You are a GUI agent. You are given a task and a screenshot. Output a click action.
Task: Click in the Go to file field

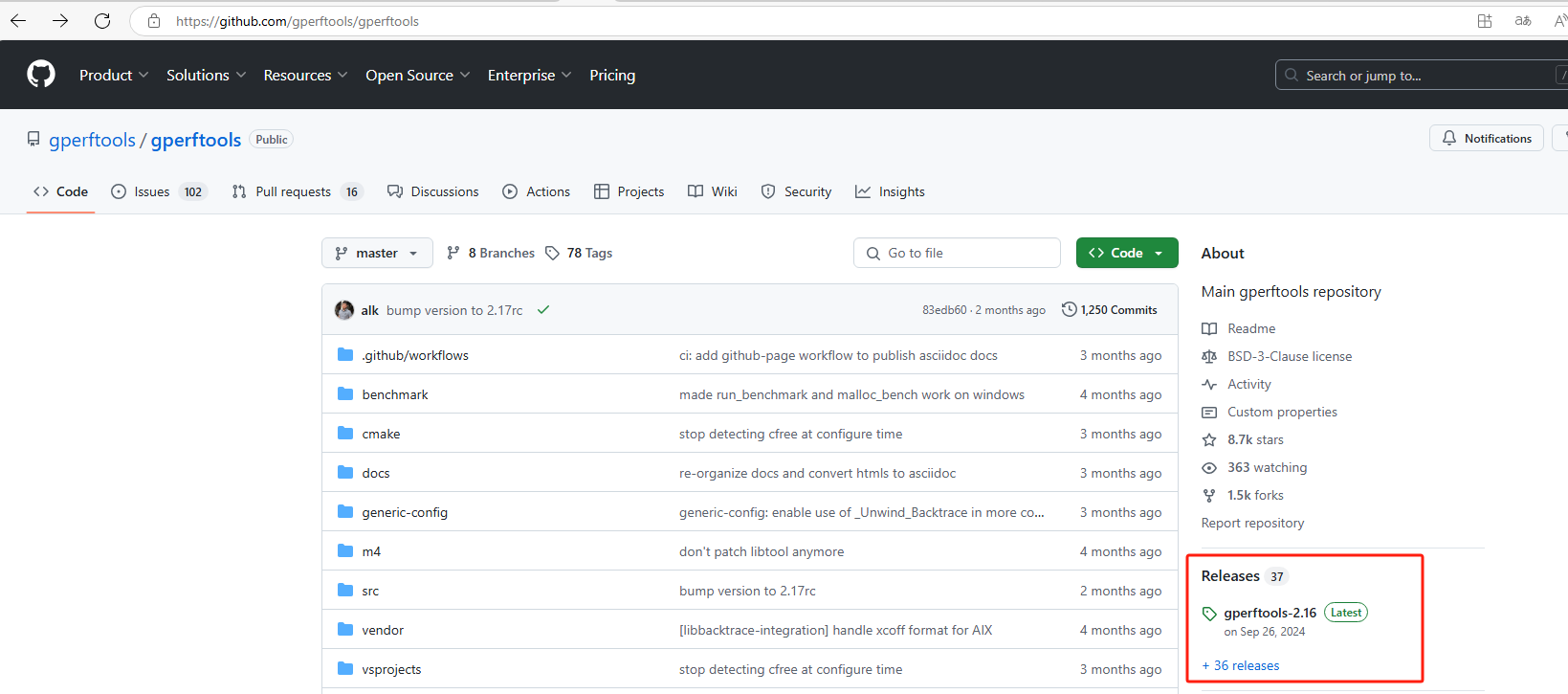[x=957, y=253]
